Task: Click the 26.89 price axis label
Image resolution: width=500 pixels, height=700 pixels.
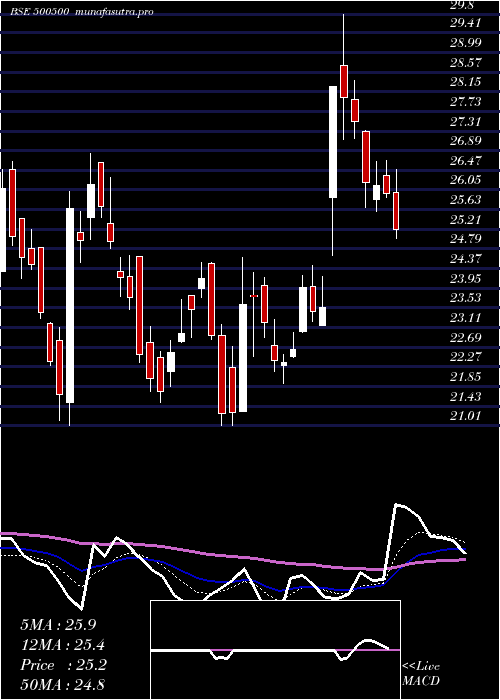Action: [465, 141]
